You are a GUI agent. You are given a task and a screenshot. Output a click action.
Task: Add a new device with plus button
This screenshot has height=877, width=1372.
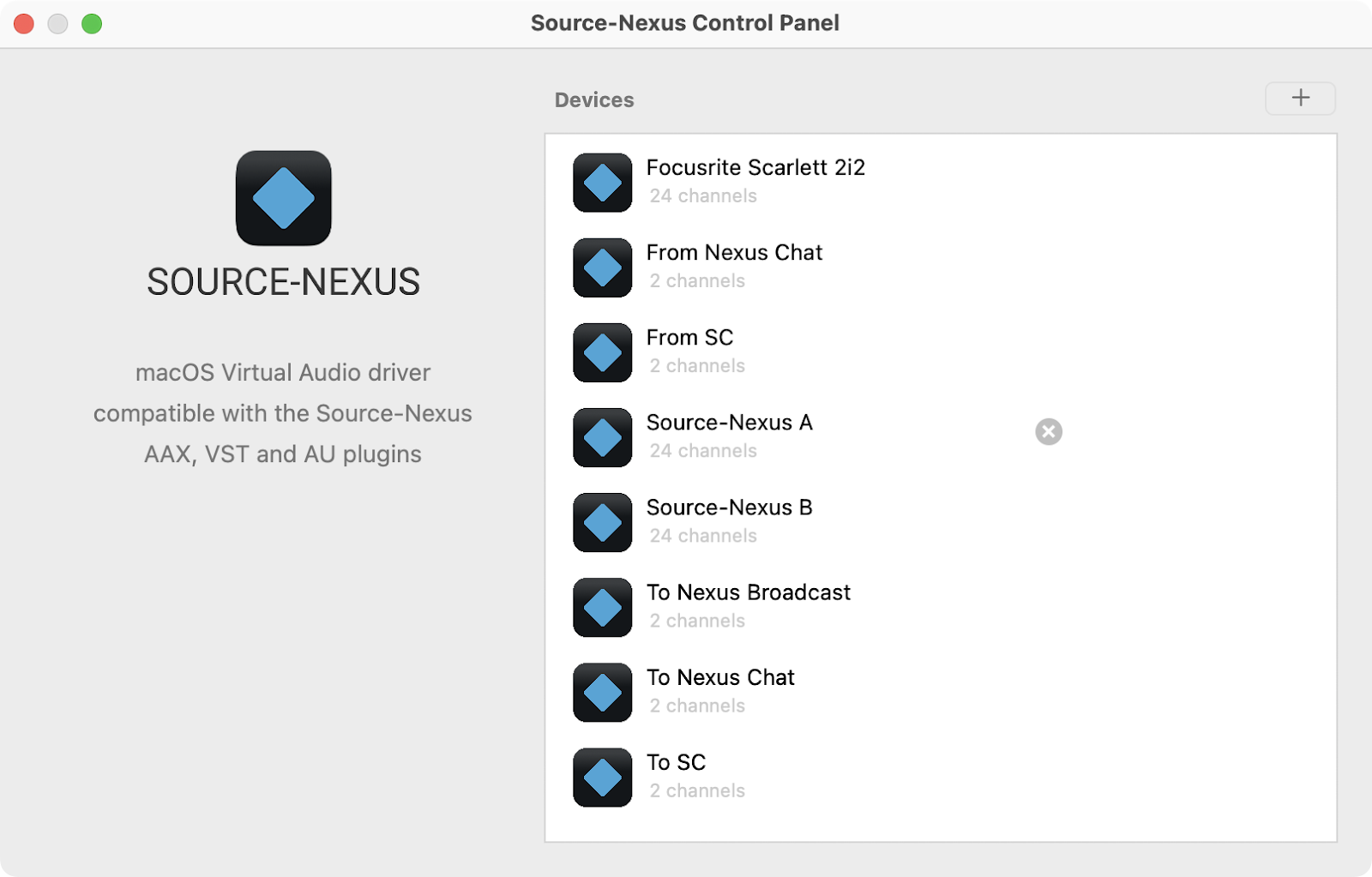tap(1300, 98)
